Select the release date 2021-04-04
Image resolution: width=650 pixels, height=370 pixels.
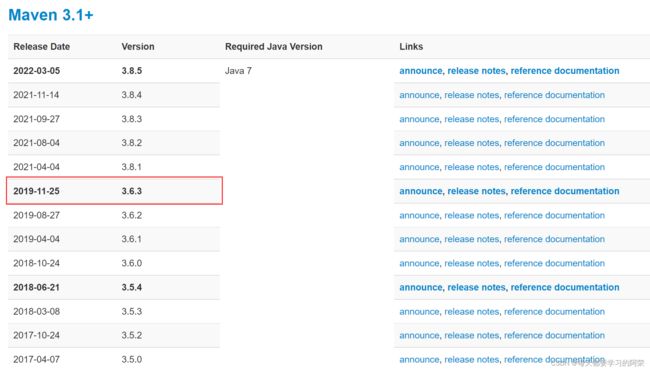click(36, 167)
